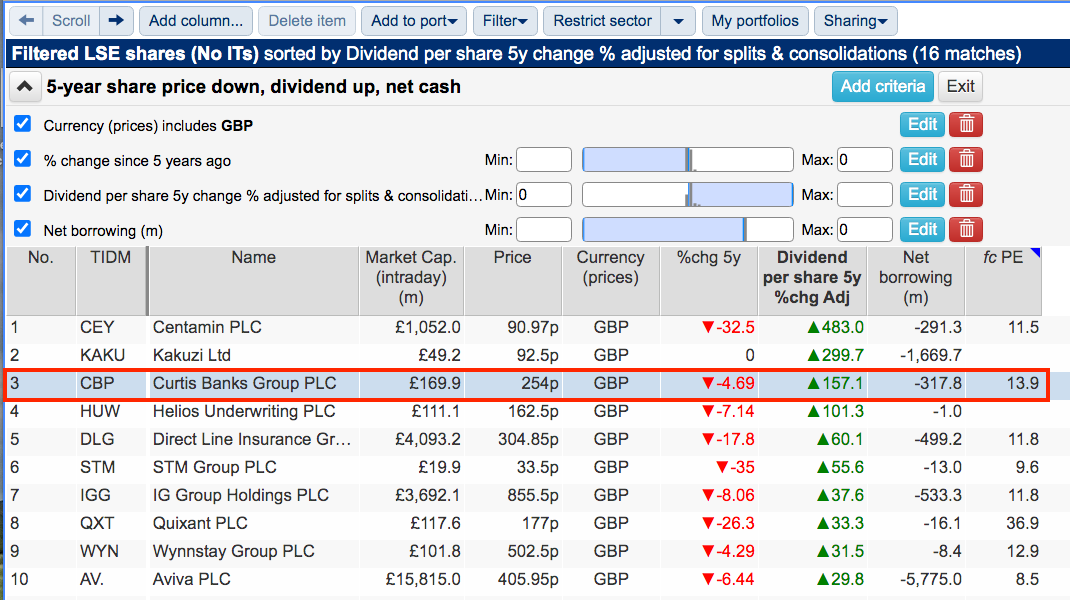Open the Restrict sector dropdown arrow
Image resolution: width=1070 pixels, height=600 pixels.
pyautogui.click(x=678, y=21)
